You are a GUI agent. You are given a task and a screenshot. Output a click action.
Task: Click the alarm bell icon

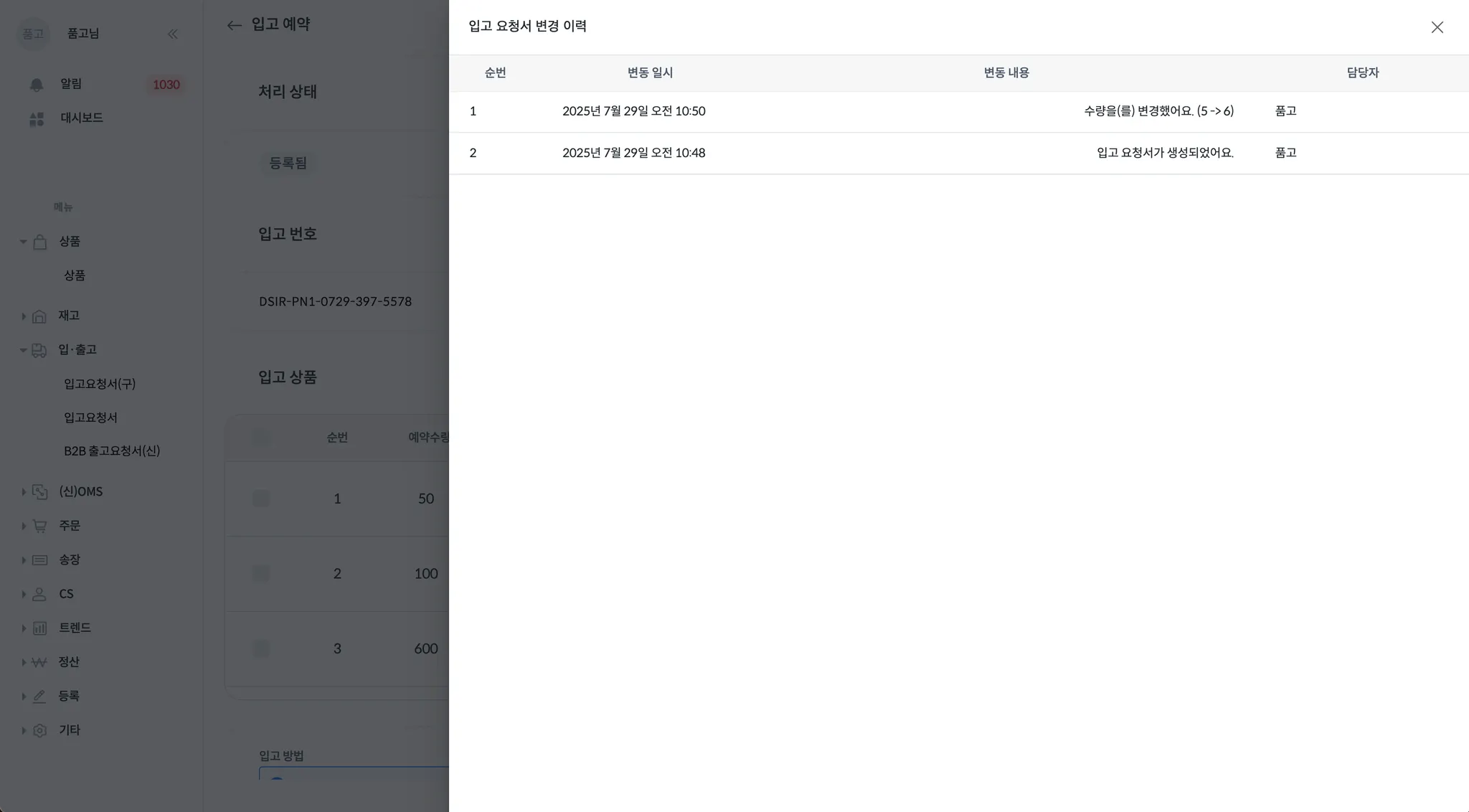point(37,85)
